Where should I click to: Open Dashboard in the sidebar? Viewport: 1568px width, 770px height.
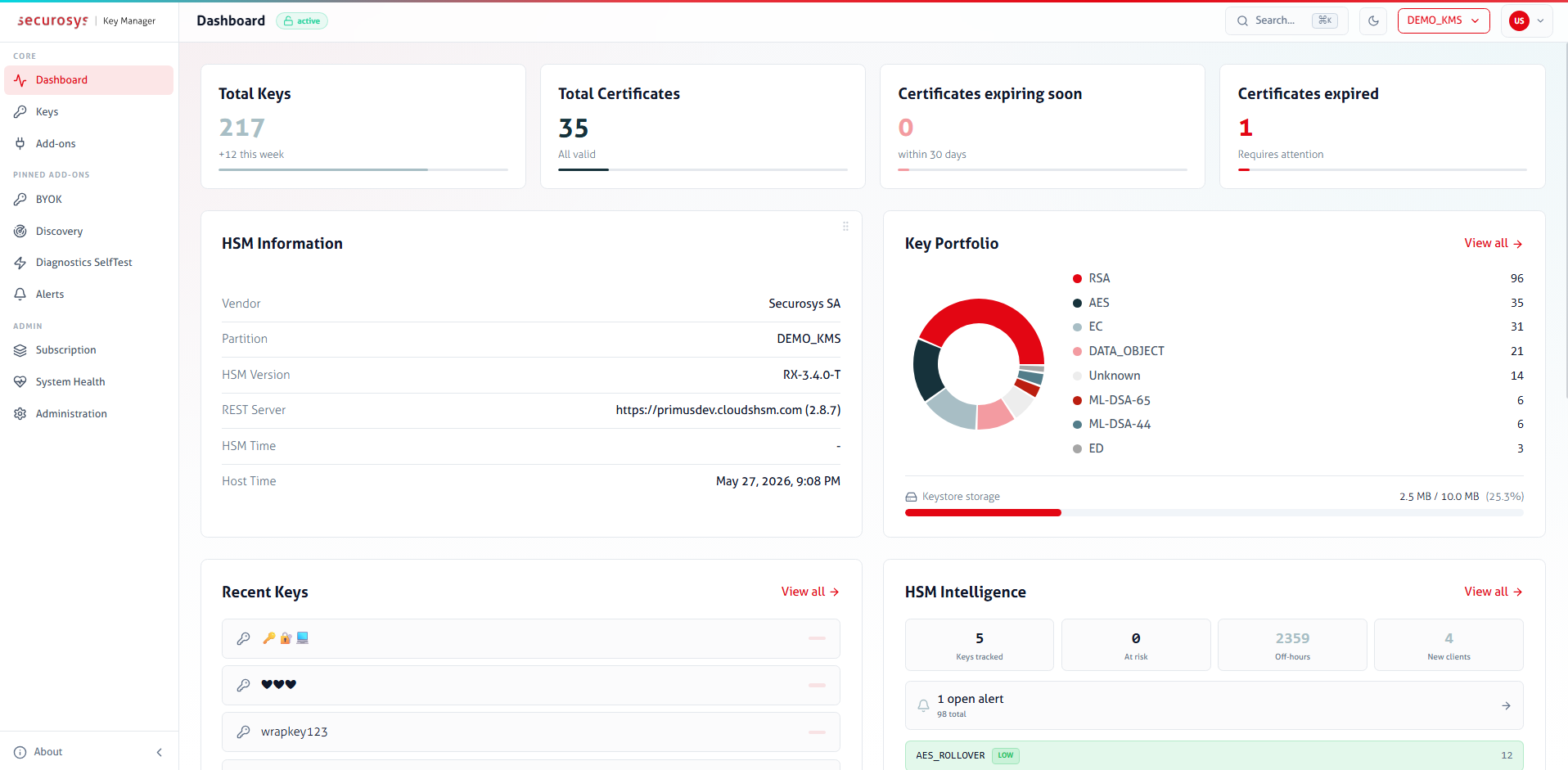(x=89, y=80)
